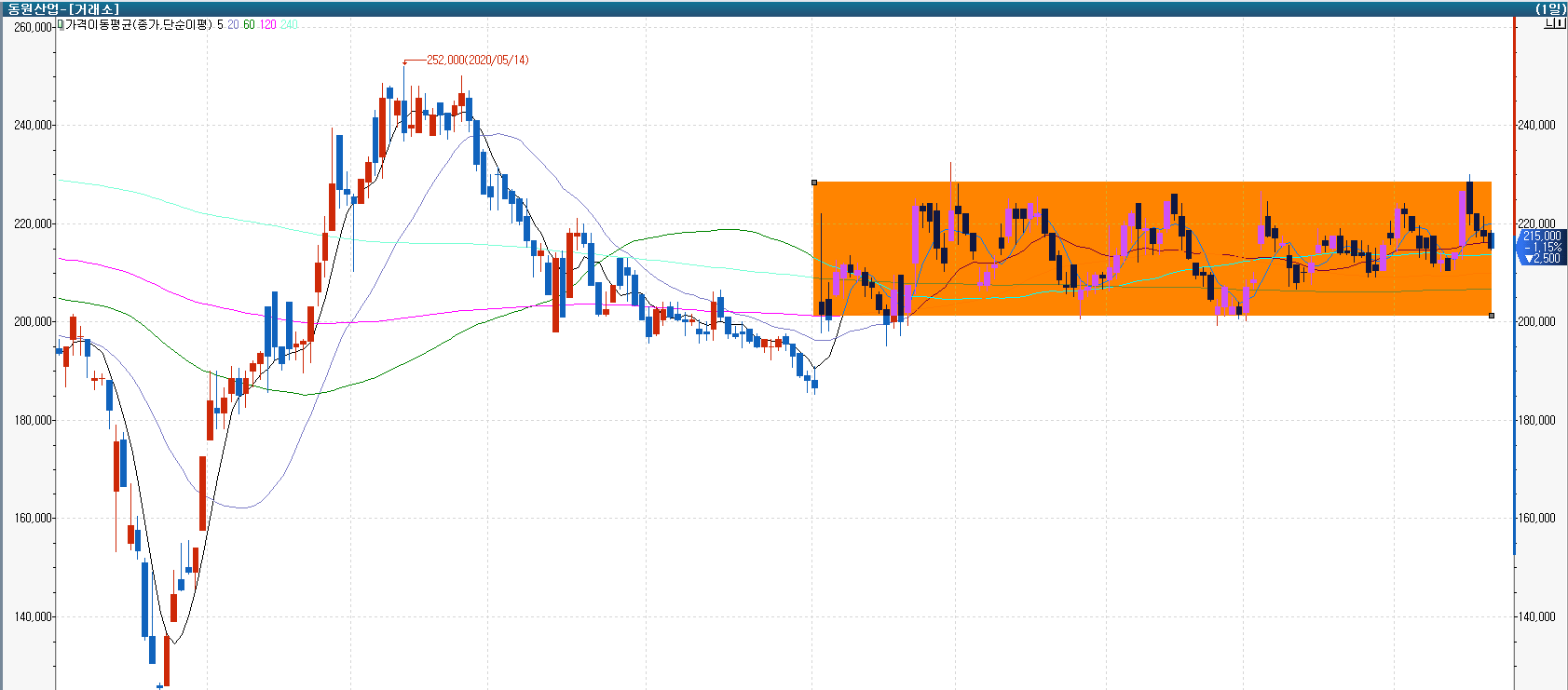
Task: Click the (1일) period label in title bar
Action: [1550, 8]
